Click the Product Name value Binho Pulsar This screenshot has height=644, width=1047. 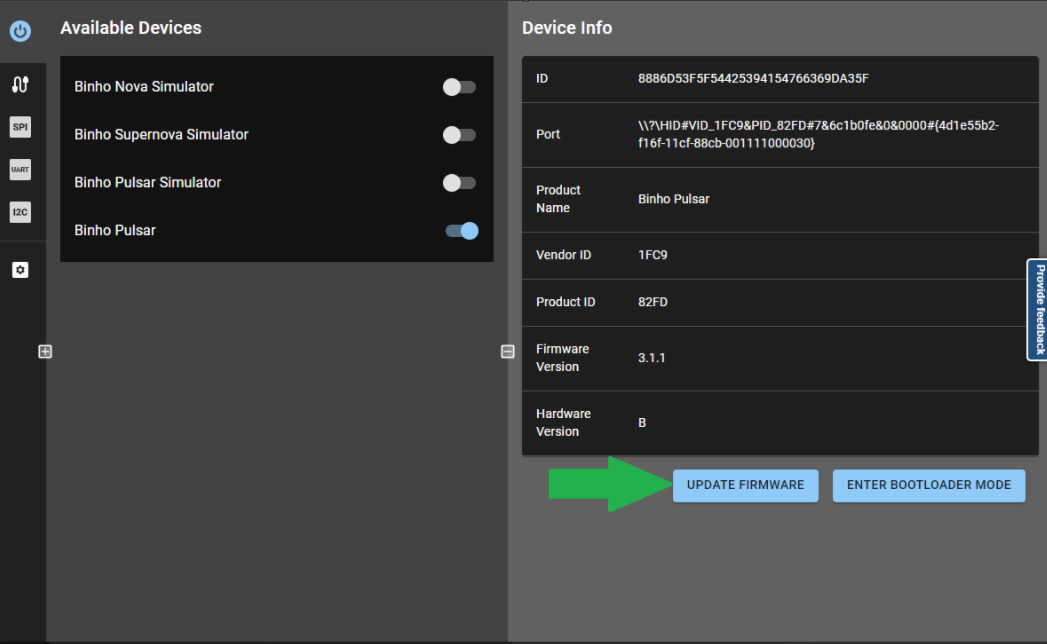[673, 199]
